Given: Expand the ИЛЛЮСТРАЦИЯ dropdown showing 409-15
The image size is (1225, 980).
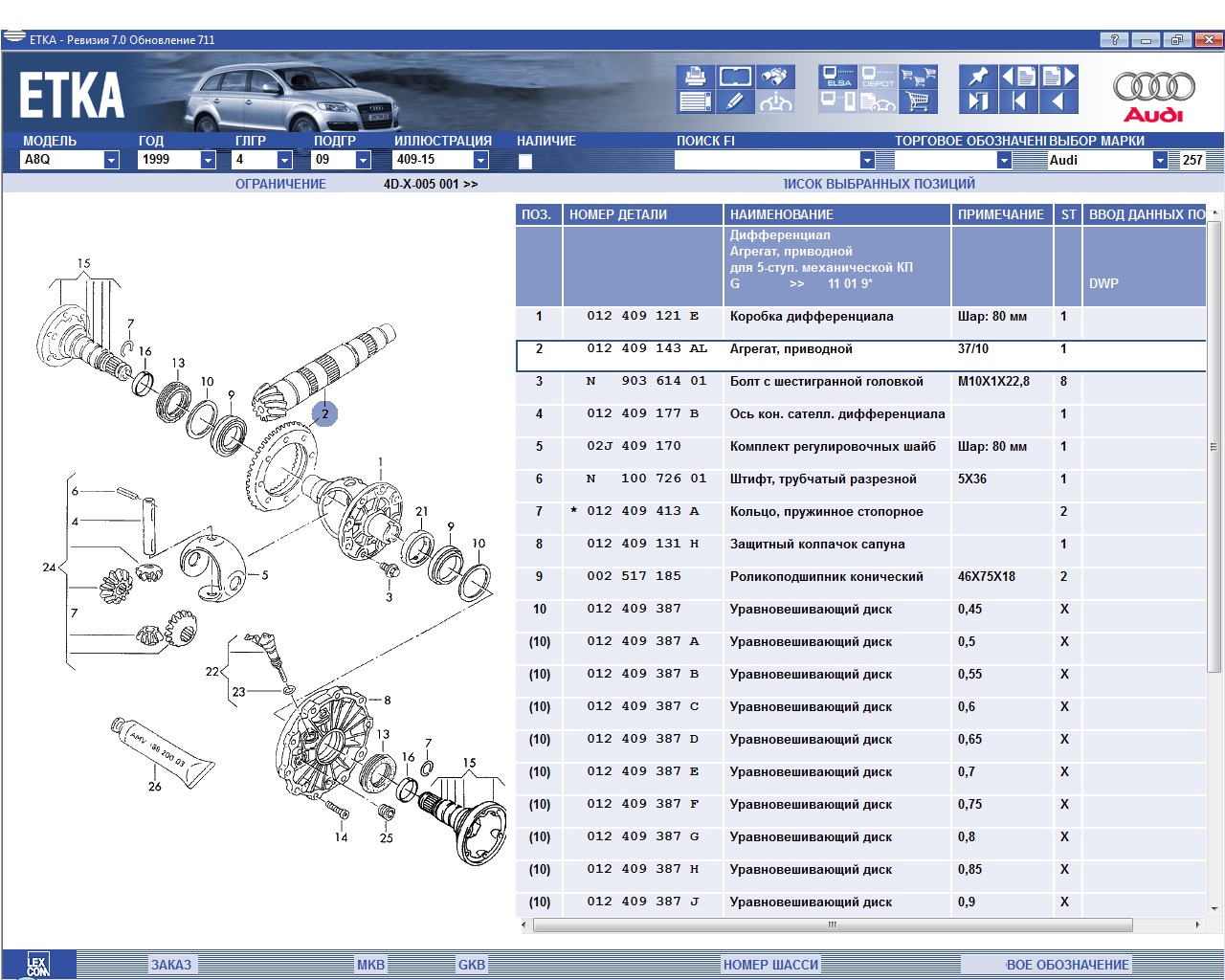Looking at the screenshot, I should click(480, 160).
